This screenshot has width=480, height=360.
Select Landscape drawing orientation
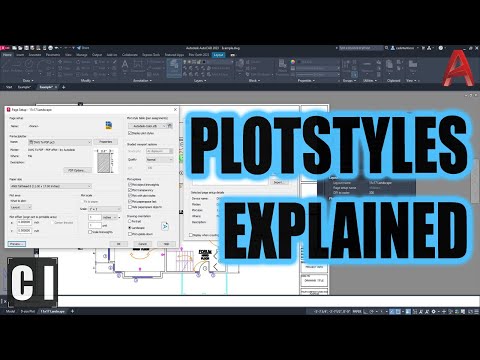pyautogui.click(x=130, y=228)
